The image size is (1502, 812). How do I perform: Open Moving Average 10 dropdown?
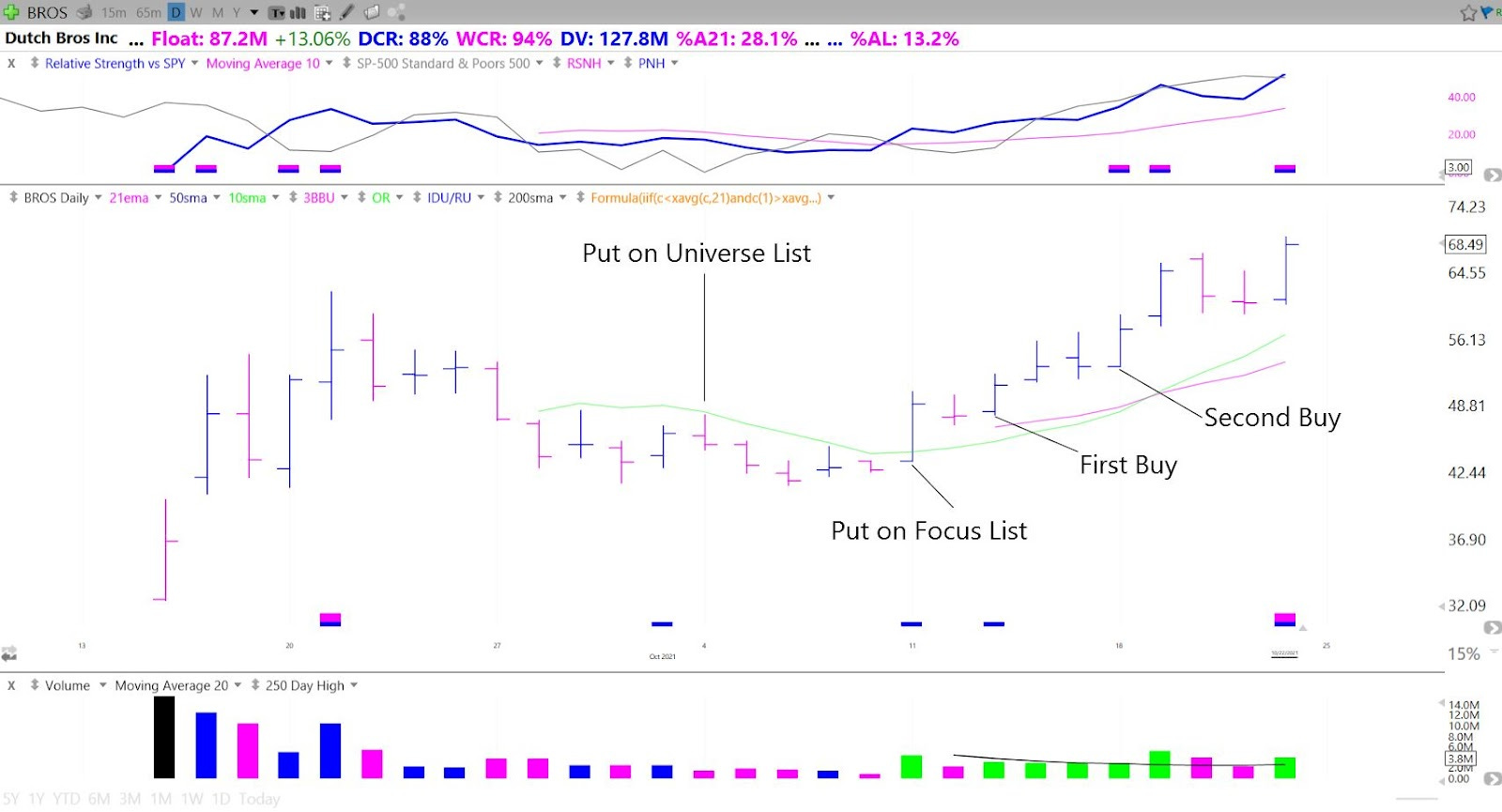(x=329, y=63)
